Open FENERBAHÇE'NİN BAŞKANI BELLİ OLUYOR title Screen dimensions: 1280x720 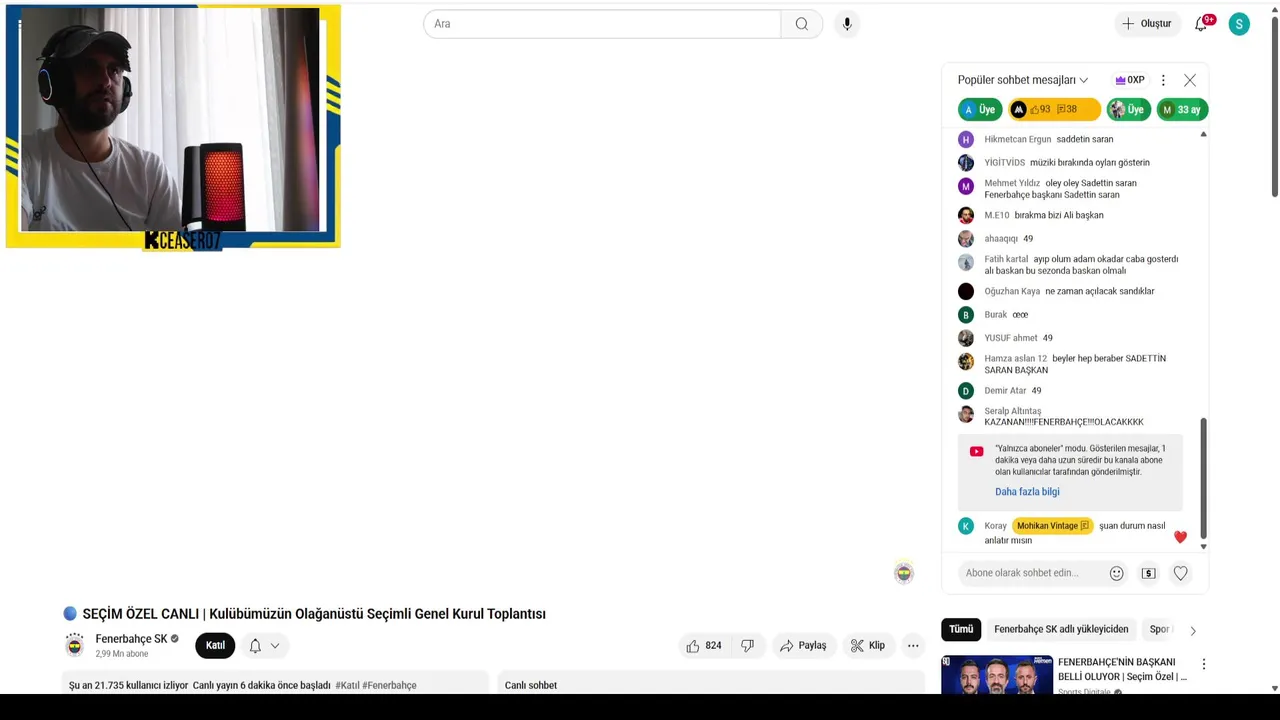(x=1122, y=669)
